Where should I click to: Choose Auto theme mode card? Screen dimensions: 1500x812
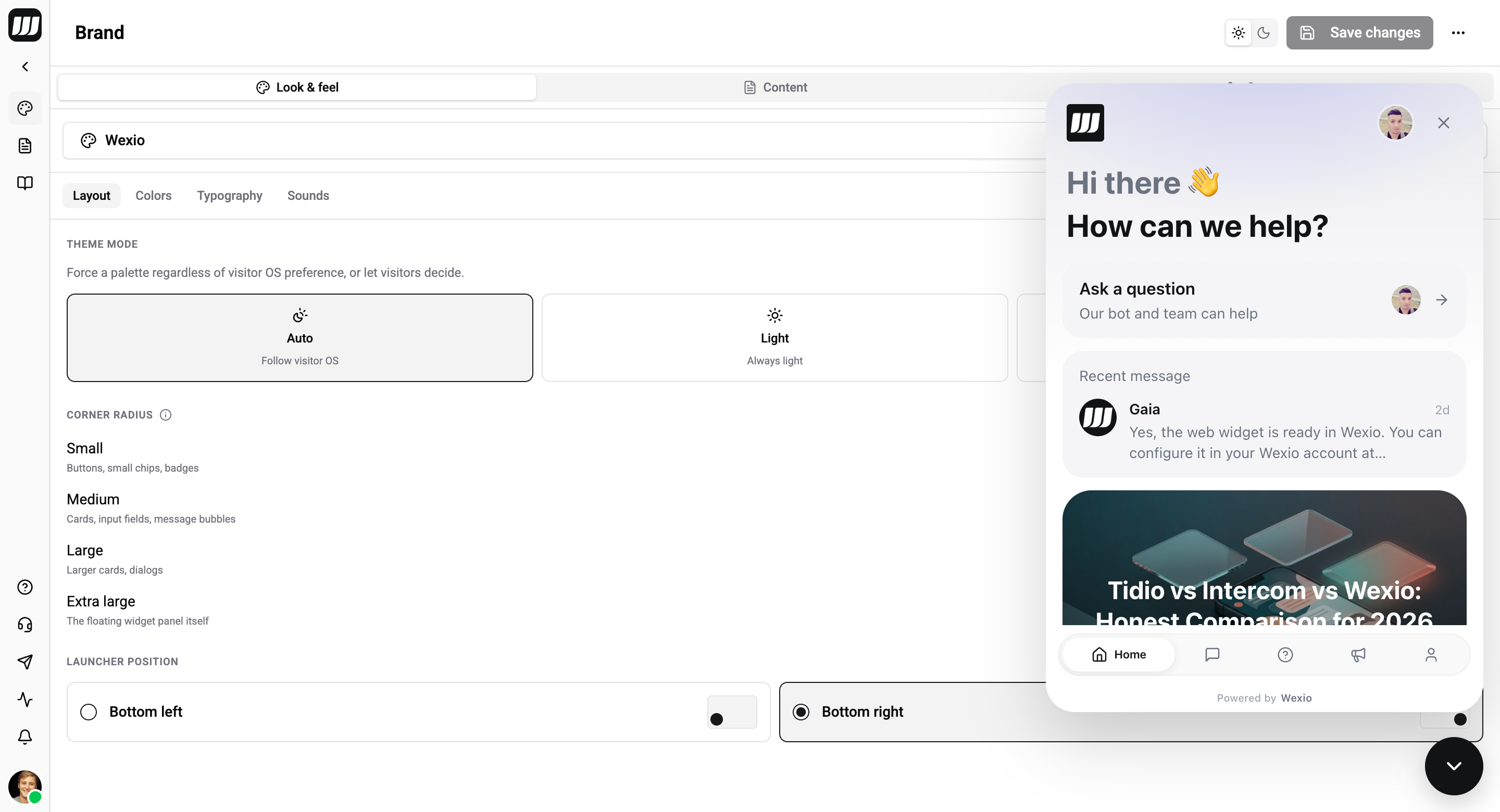tap(300, 338)
